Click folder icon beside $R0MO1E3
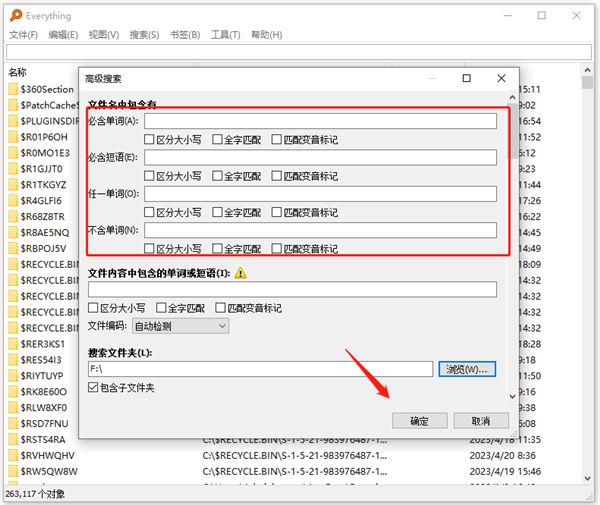The height and width of the screenshot is (505, 600). click(13, 153)
